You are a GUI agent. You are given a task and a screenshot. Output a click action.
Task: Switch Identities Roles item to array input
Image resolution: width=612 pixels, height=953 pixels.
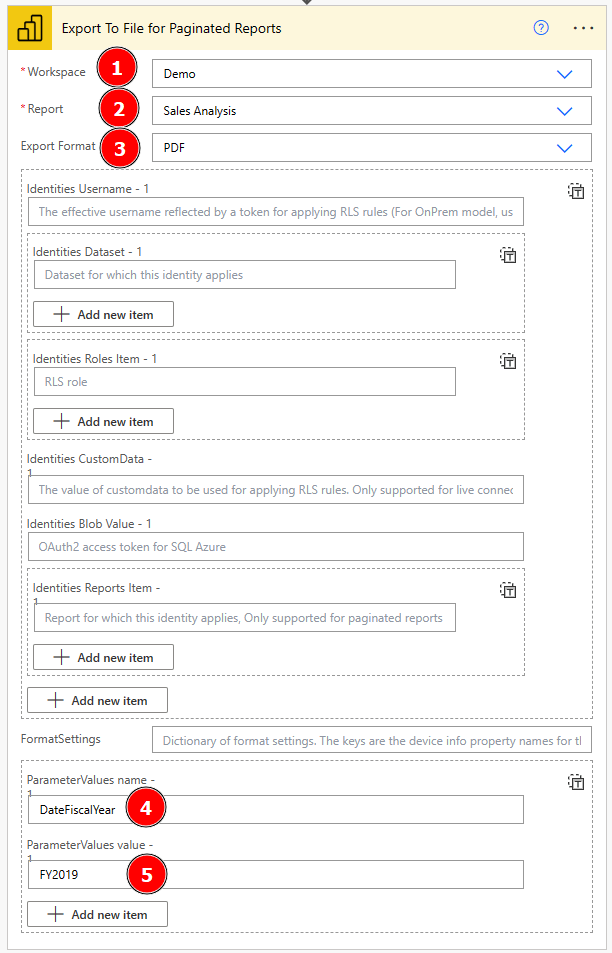coord(508,361)
